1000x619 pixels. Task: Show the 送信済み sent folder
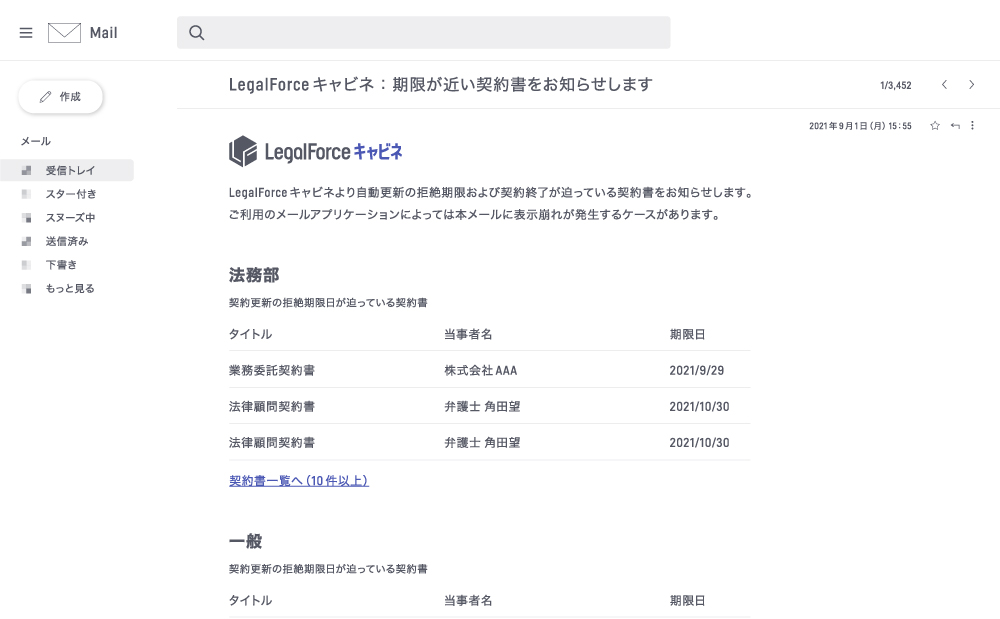(x=67, y=241)
